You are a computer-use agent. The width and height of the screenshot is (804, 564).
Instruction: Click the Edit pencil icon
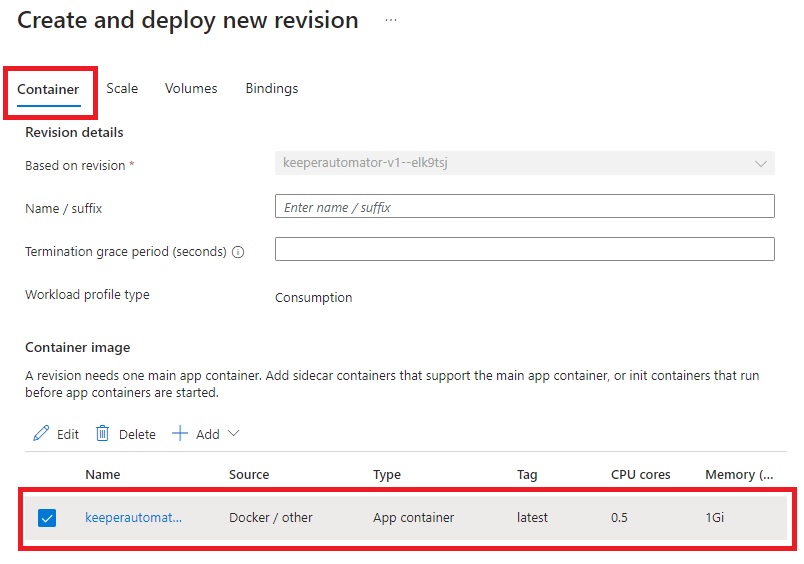[x=41, y=434]
